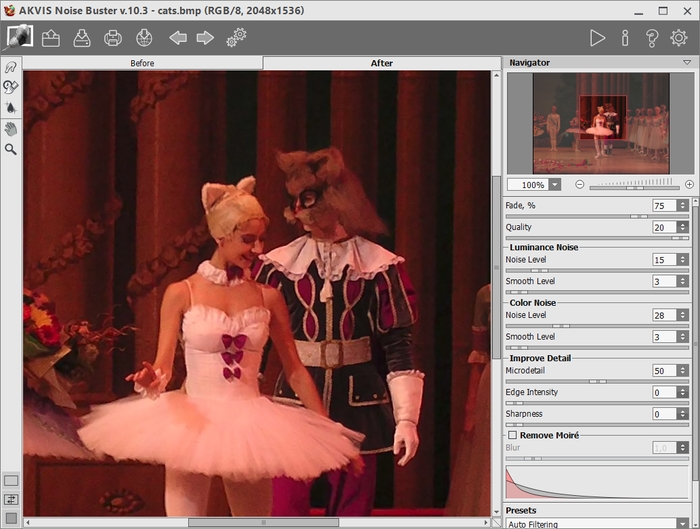Click the Luminance Noise section label
This screenshot has height=529, width=700.
pos(544,247)
